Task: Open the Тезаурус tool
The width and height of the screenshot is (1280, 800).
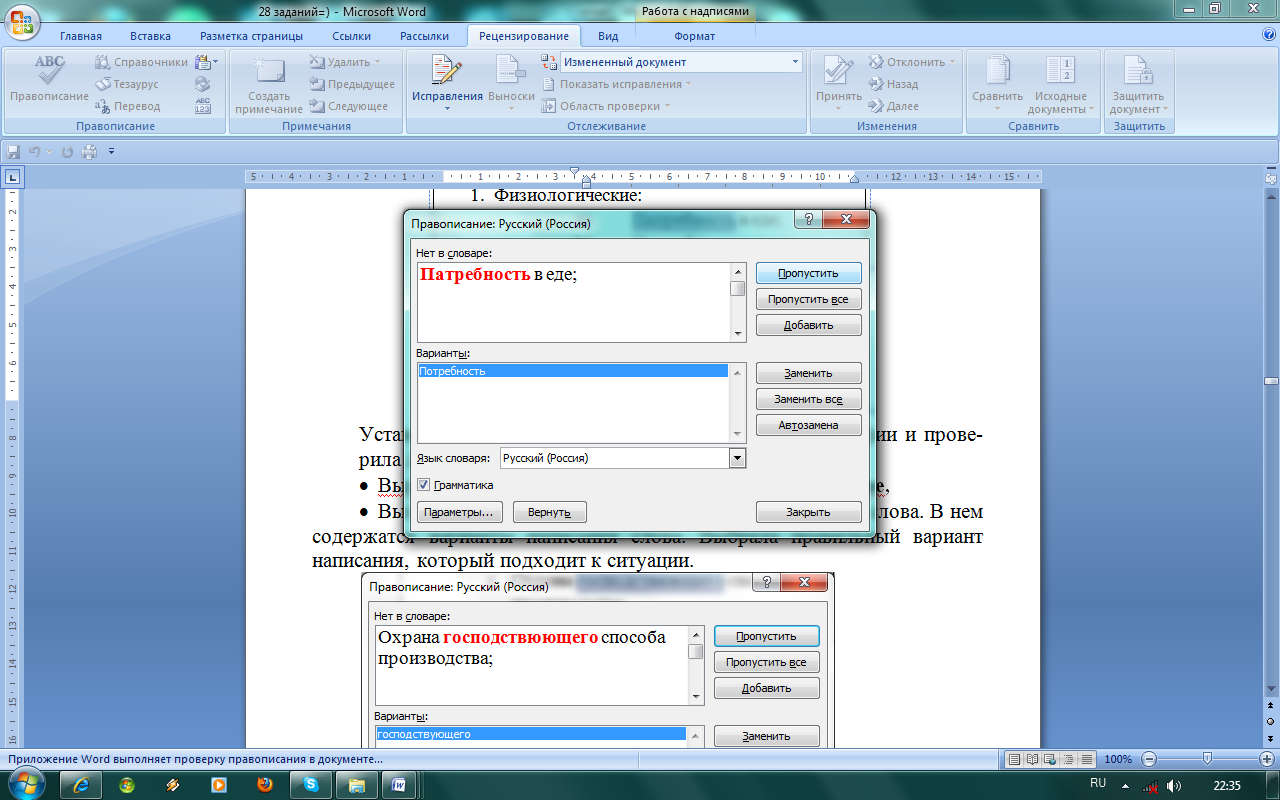Action: pyautogui.click(x=127, y=84)
